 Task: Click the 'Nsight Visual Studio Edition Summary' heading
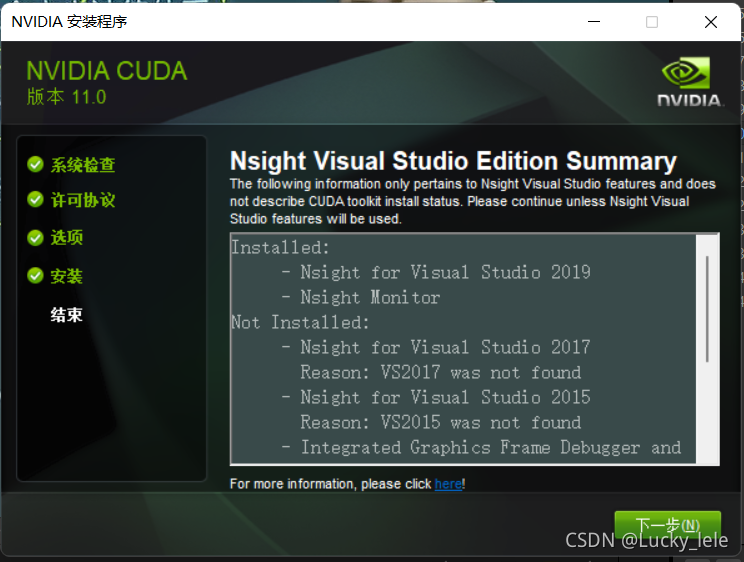(x=453, y=161)
